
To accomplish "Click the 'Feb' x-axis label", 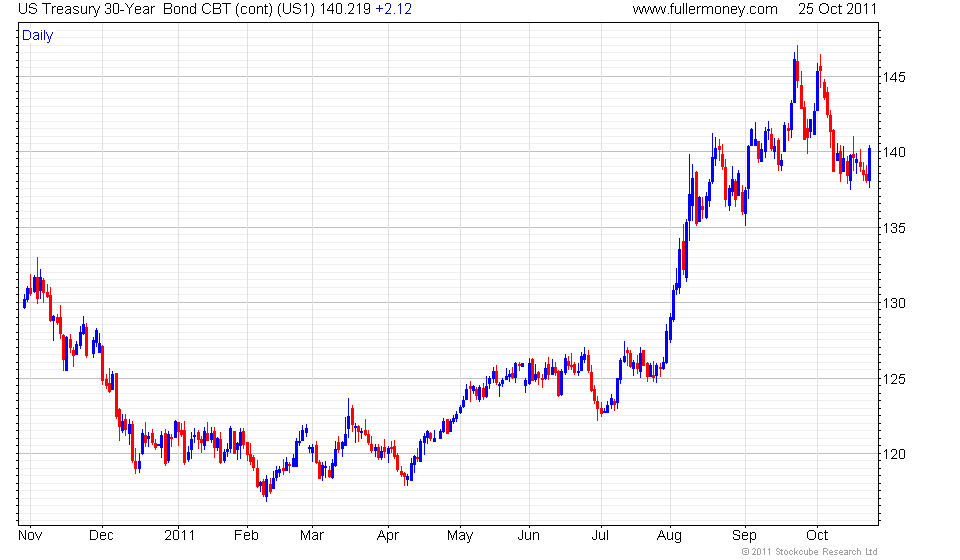I will 246,536.
